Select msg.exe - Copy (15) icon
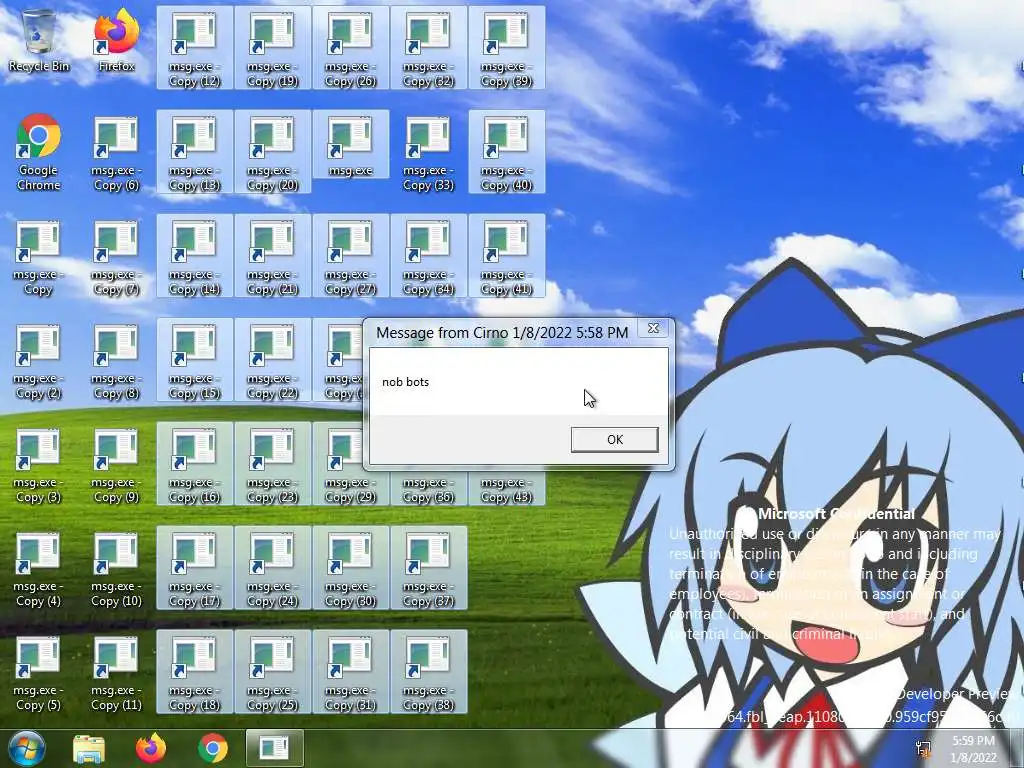The width and height of the screenshot is (1024, 768). tap(195, 360)
